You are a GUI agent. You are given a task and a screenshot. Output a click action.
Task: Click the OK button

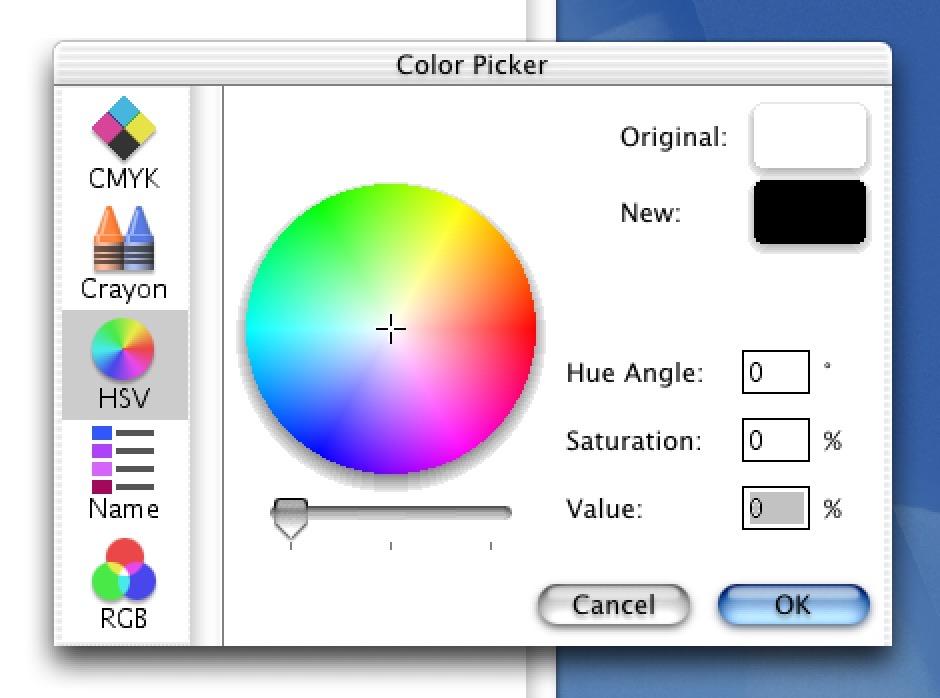(793, 605)
